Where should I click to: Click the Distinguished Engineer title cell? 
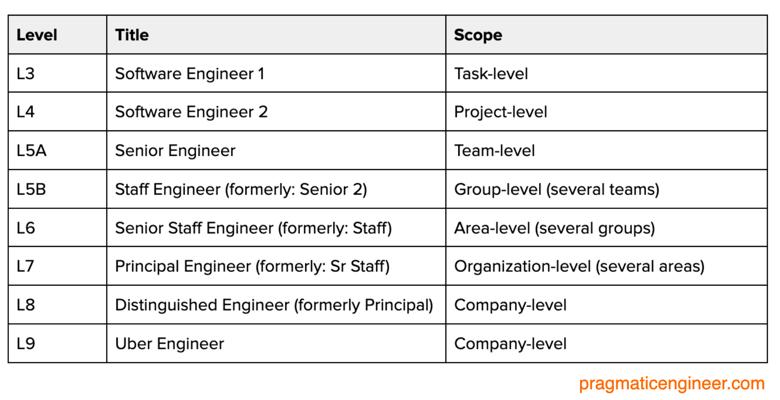(274, 305)
